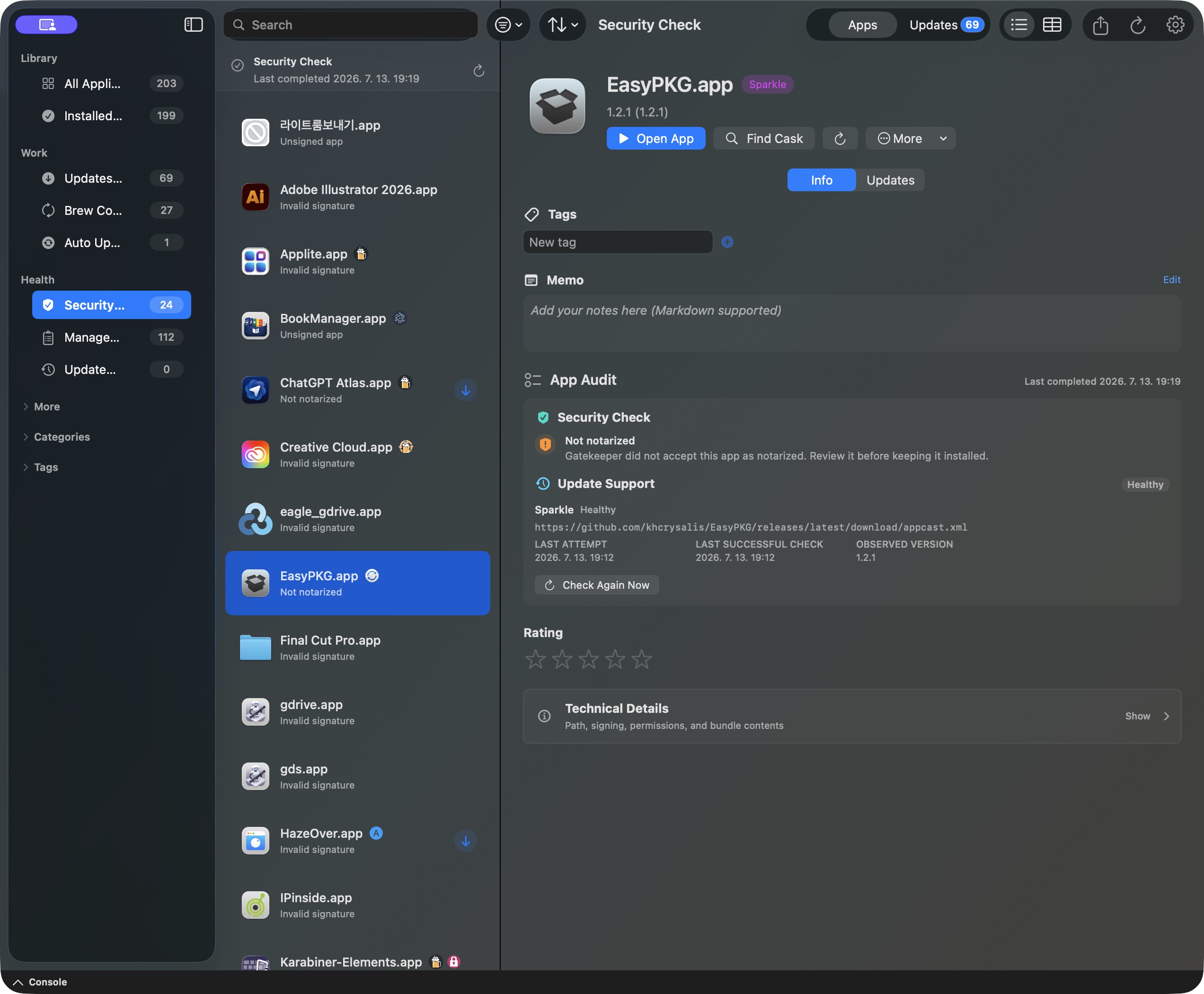Viewport: 1204px width, 994px height.
Task: Rate the app five stars
Action: click(641, 659)
